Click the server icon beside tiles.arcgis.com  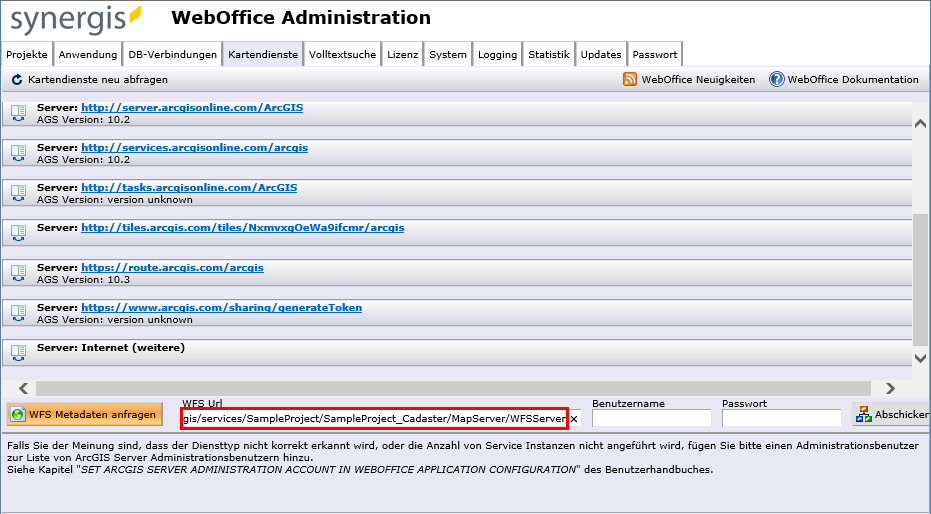[18, 233]
